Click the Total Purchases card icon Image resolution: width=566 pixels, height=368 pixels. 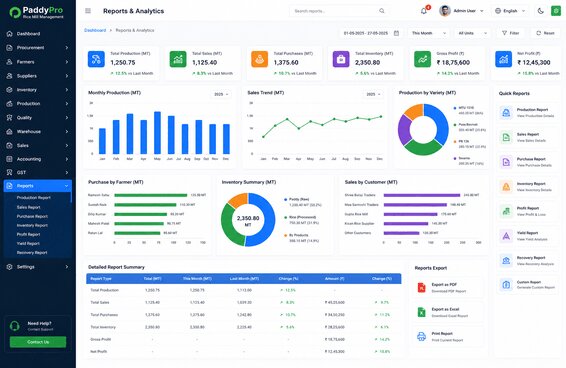tap(260, 59)
